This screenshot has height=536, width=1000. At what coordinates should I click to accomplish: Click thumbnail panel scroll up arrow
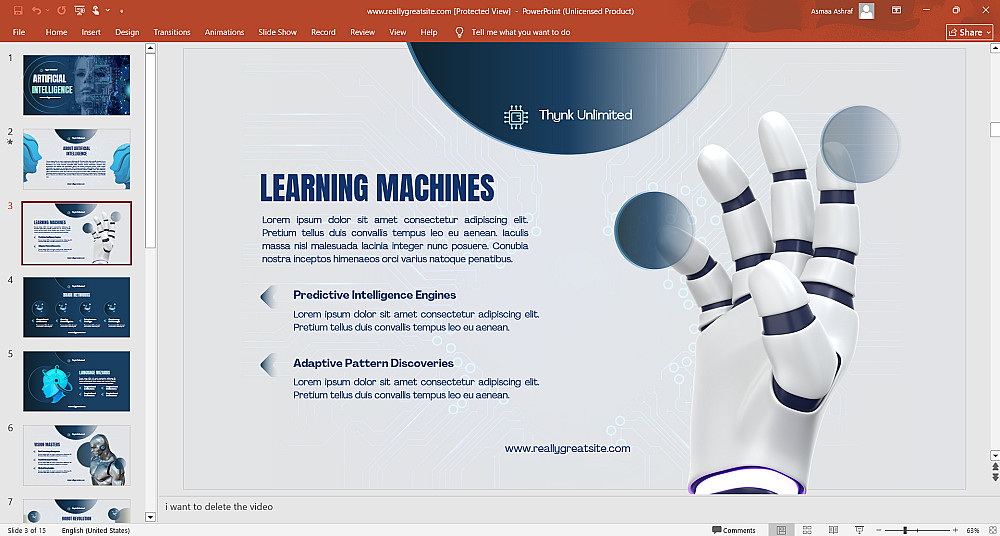[151, 48]
